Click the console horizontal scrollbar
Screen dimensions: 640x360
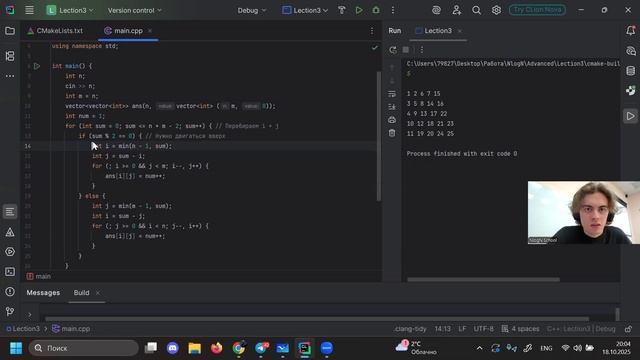(x=483, y=280)
